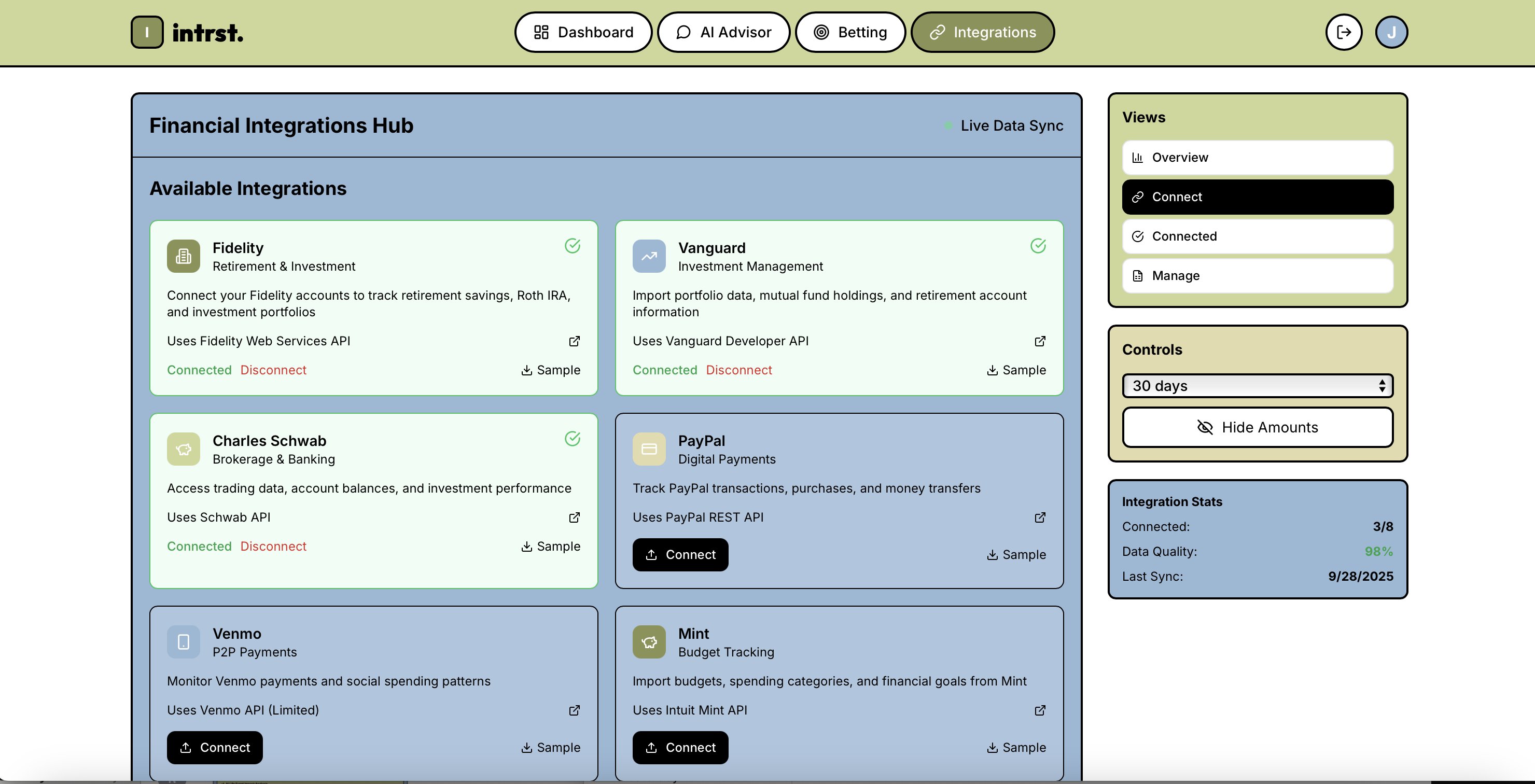Open the 30 days period dropdown

point(1258,386)
